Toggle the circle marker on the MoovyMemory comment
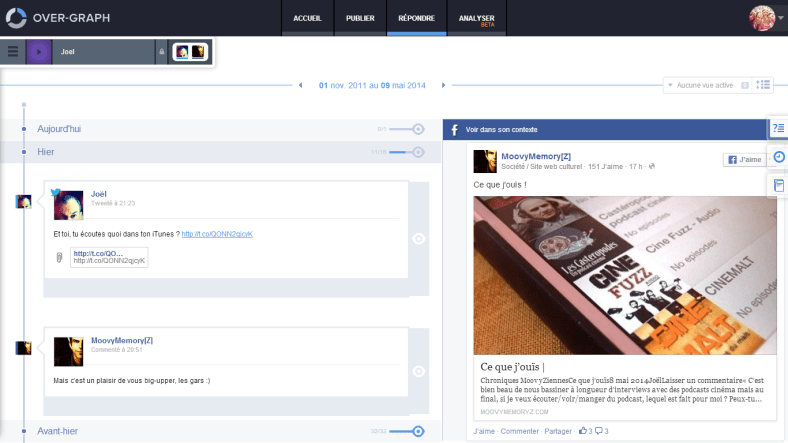Image resolution: width=788 pixels, height=443 pixels. (418, 372)
